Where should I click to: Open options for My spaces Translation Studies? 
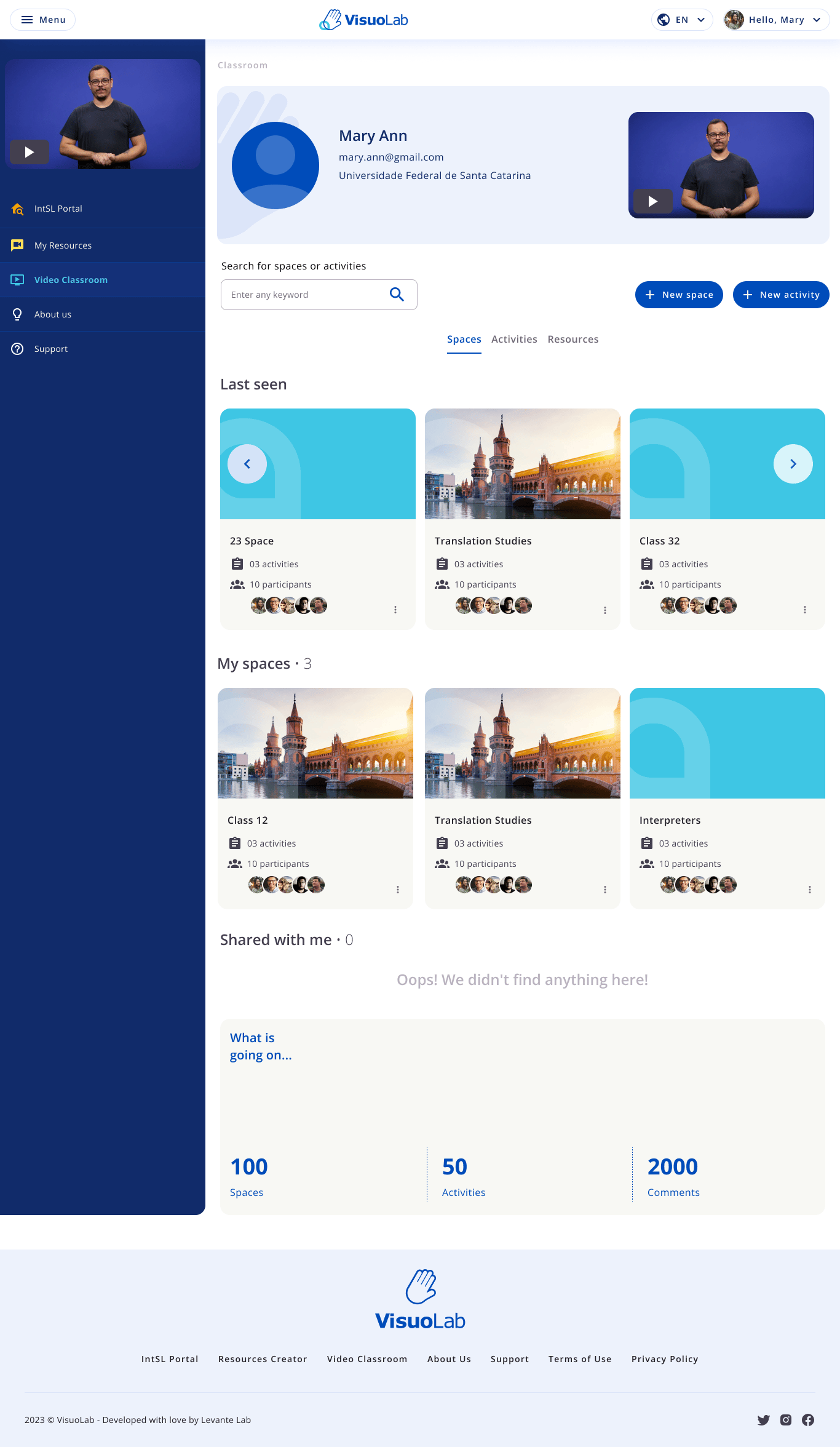605,890
